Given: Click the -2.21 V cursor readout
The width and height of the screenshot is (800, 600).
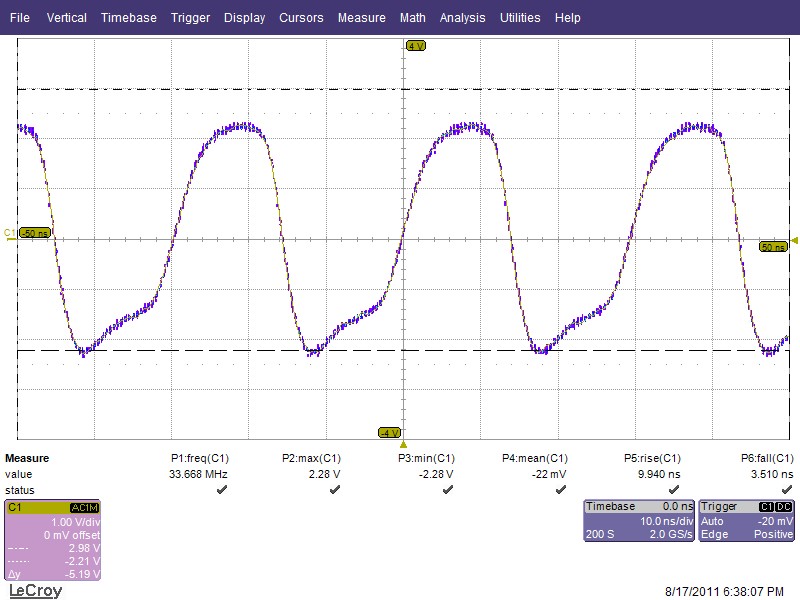Looking at the screenshot, I should 82,561.
